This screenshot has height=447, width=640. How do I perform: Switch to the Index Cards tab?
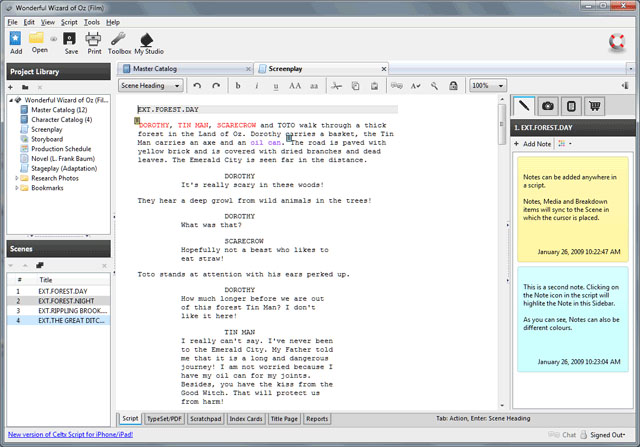point(246,419)
